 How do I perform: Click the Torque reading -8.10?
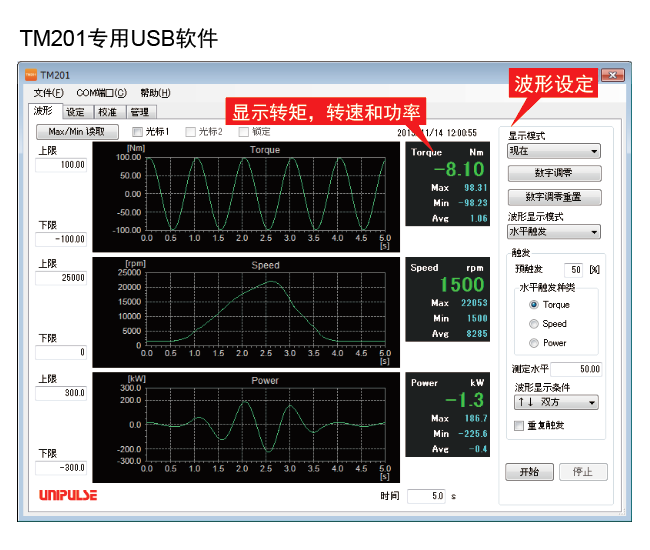[x=459, y=169]
